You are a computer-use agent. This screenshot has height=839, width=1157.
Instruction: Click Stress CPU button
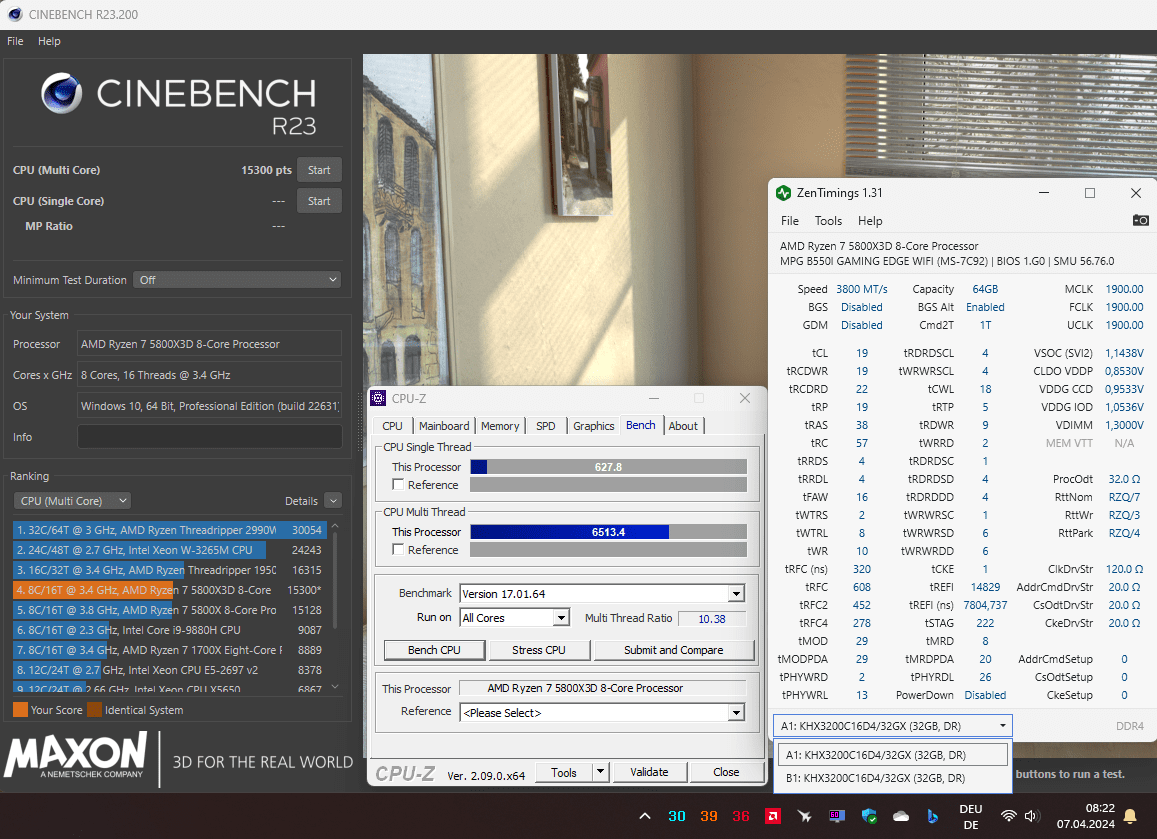[539, 650]
